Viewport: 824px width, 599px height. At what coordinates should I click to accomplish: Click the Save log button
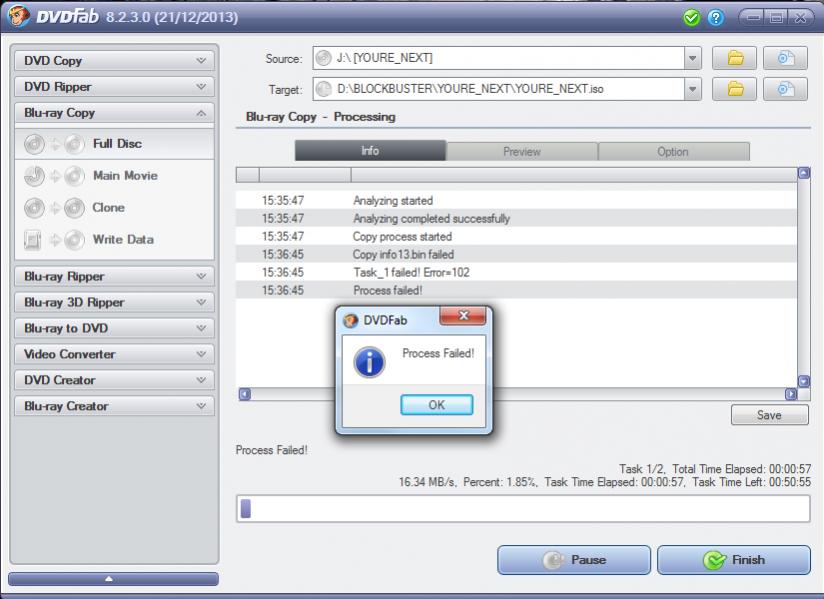pyautogui.click(x=769, y=415)
